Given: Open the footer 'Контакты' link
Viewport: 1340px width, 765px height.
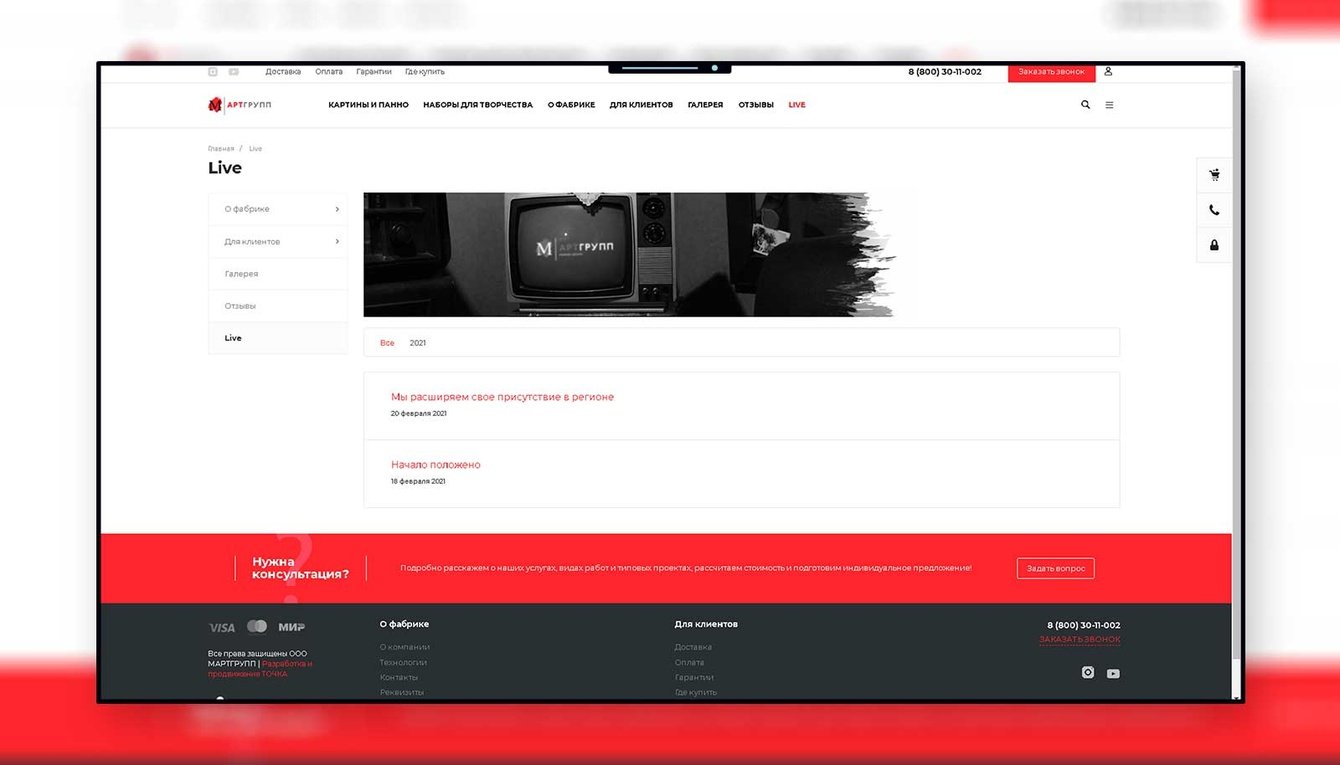Looking at the screenshot, I should pyautogui.click(x=399, y=677).
